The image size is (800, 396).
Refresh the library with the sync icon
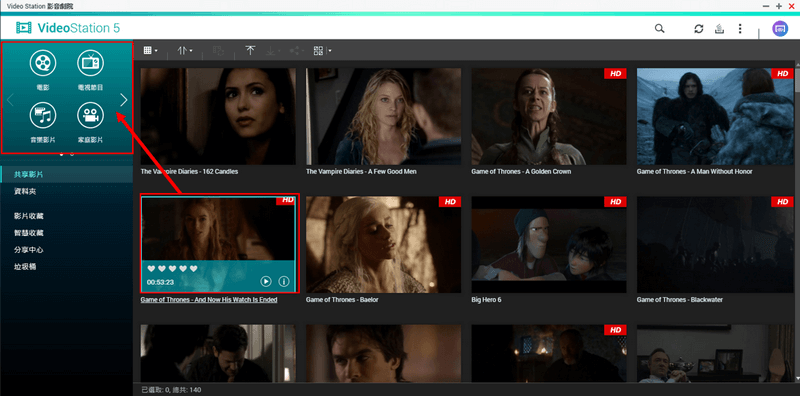click(698, 29)
